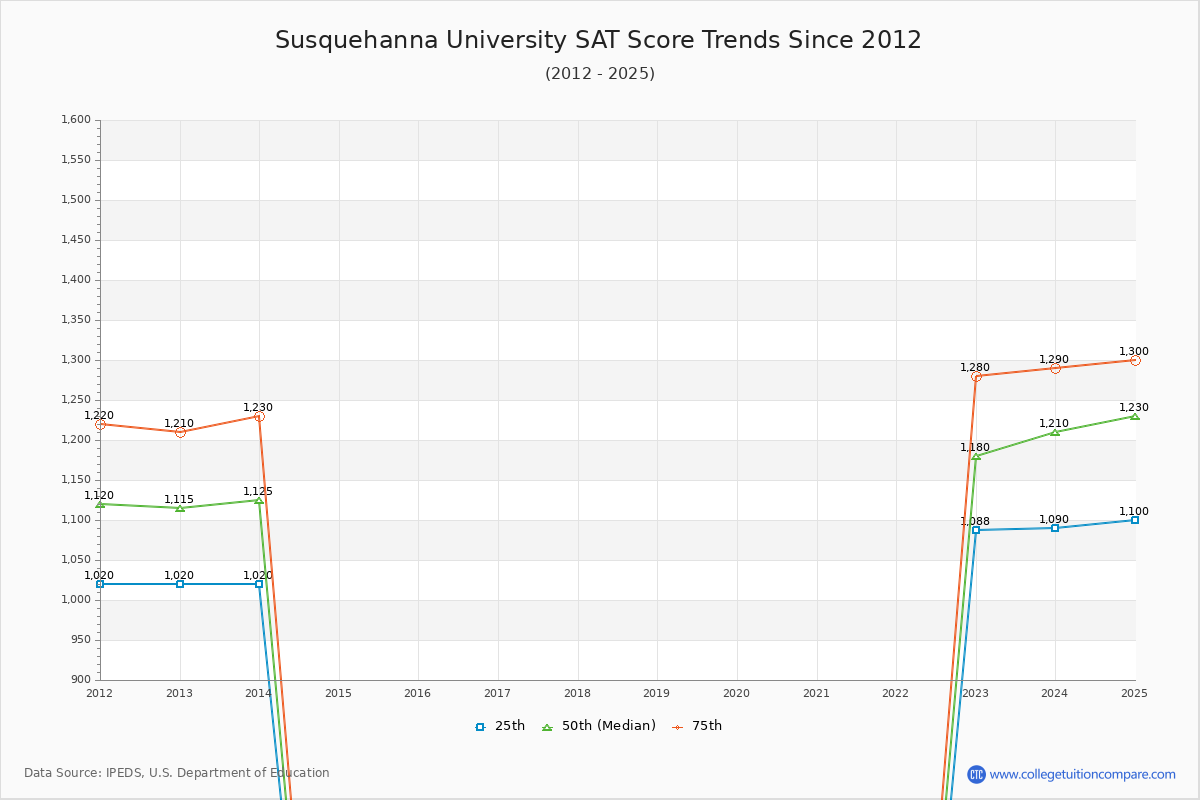Click the 1,250 y-axis label

(x=76, y=400)
